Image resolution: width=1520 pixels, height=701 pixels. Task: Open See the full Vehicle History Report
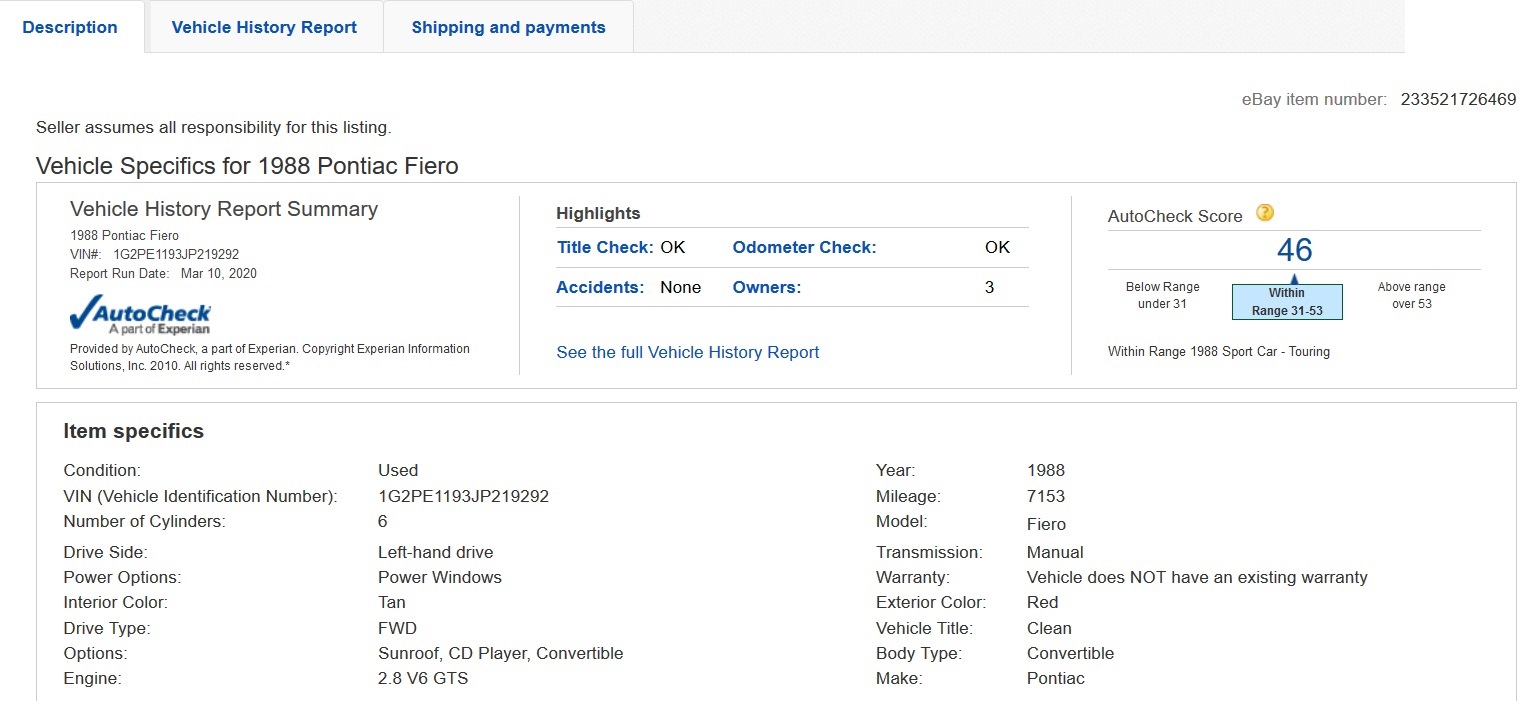tap(688, 352)
